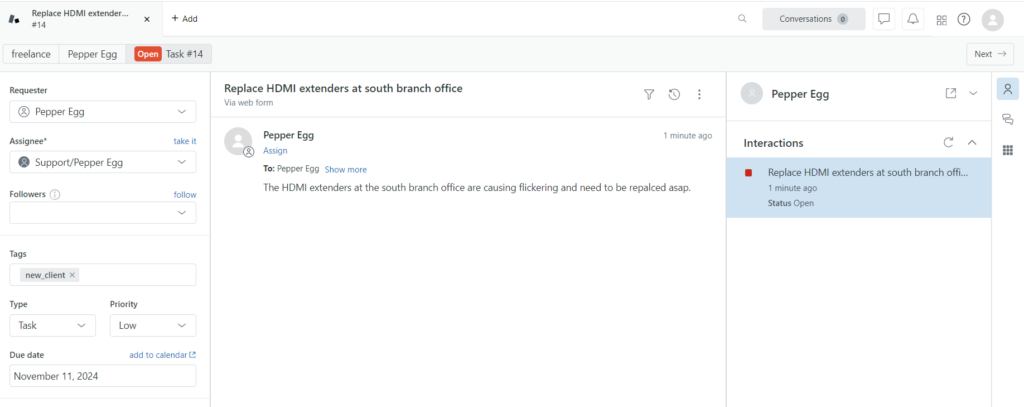
Task: Filter conversation with the funnel icon
Action: 649,94
